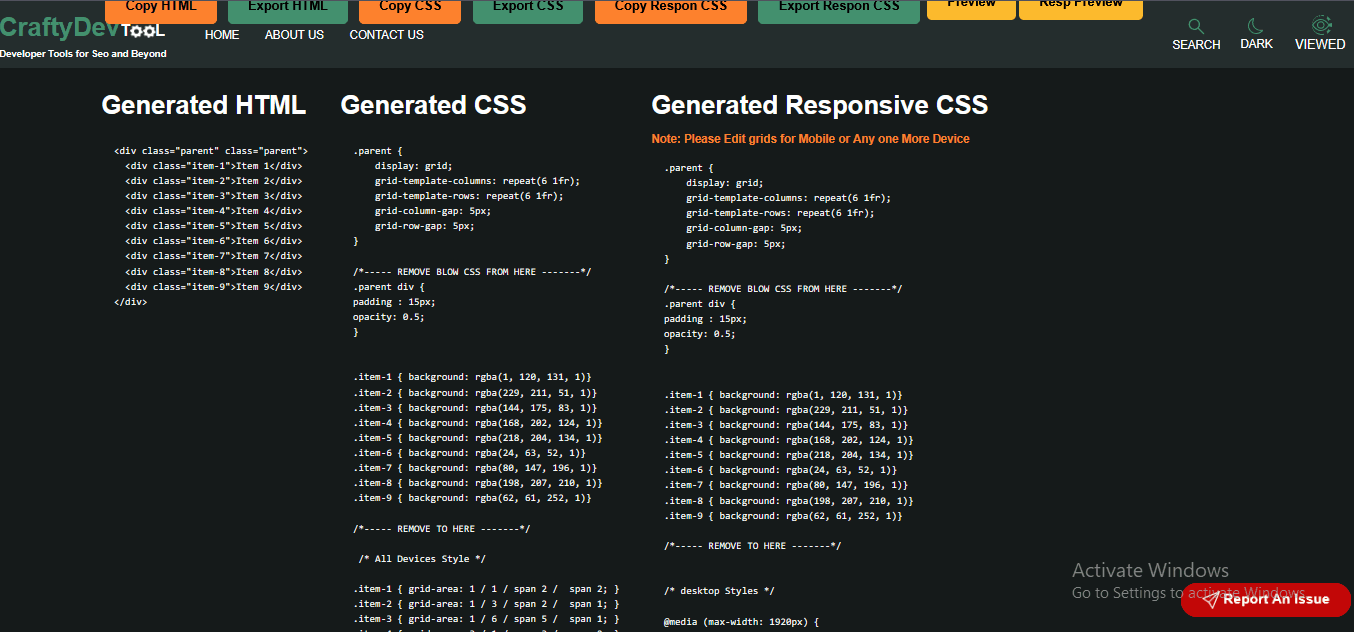Open the Search magnifier icon
The width and height of the screenshot is (1354, 632).
[x=1196, y=25]
